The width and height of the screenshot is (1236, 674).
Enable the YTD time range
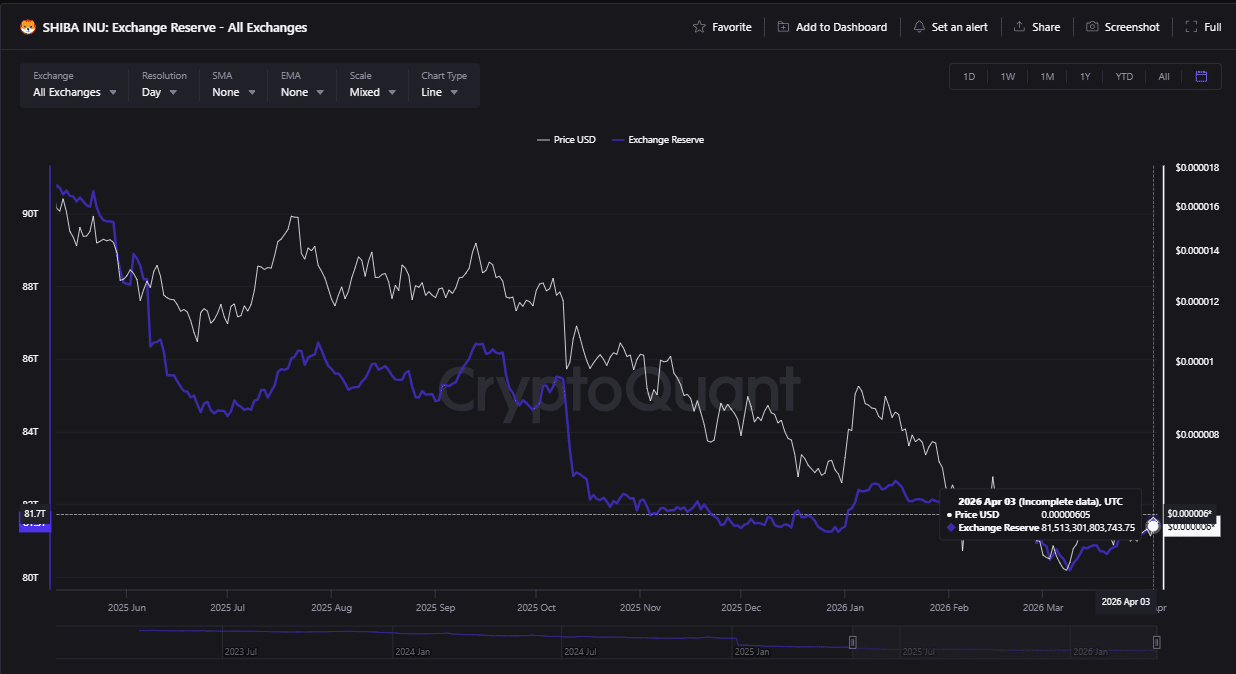pyautogui.click(x=1124, y=76)
